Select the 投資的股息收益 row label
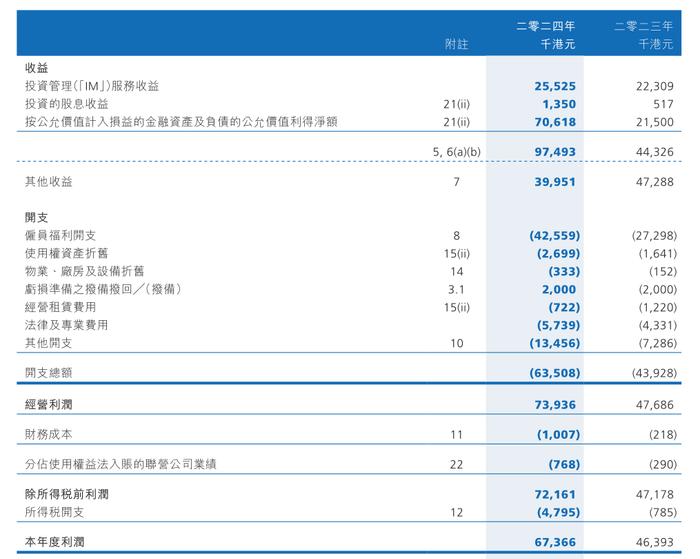Screen dimensions: 700x559 [x=67, y=104]
